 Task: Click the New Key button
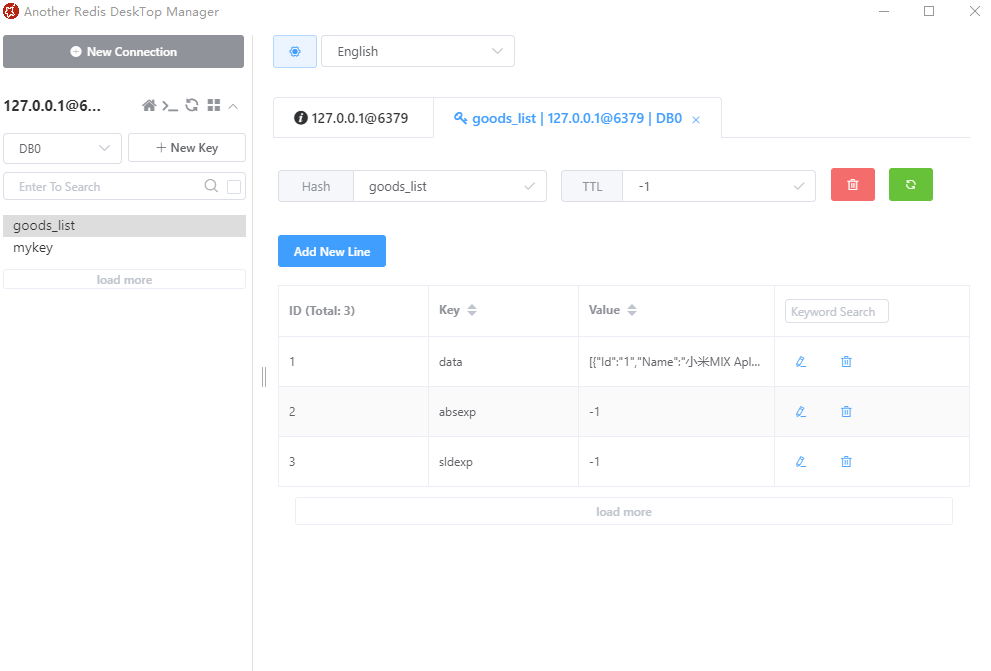[186, 148]
